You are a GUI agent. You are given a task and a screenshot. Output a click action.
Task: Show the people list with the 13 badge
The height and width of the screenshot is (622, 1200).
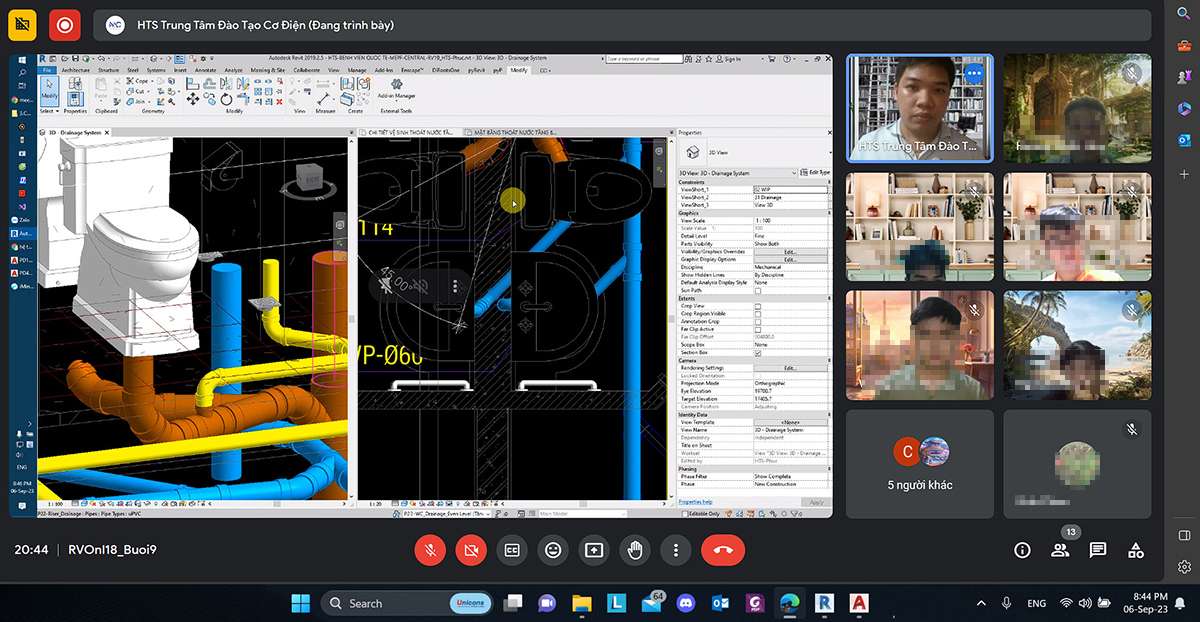[x=1060, y=550]
